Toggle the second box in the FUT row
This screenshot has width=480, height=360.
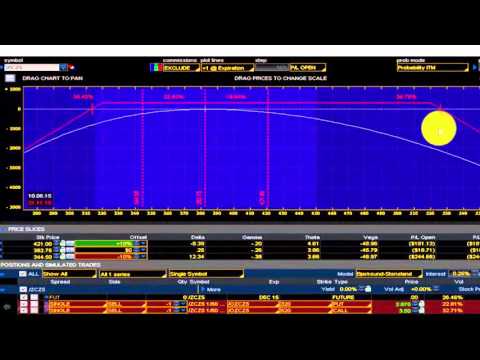click(34, 297)
